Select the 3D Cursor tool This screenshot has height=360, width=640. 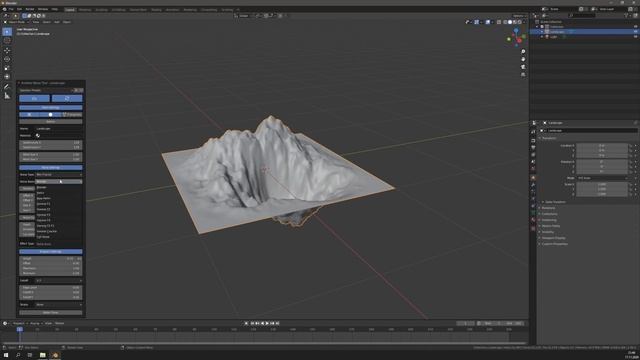(x=7, y=41)
